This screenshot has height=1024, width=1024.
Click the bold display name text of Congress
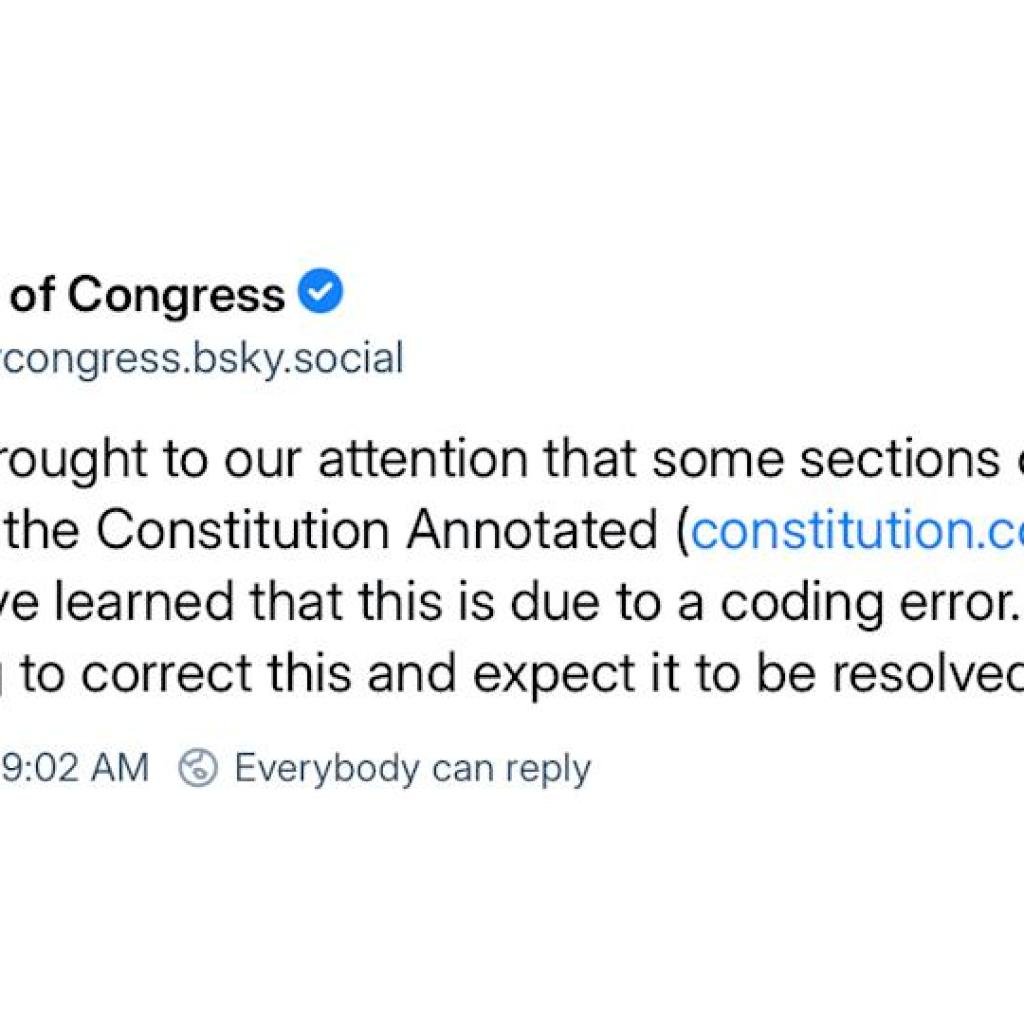coord(140,292)
